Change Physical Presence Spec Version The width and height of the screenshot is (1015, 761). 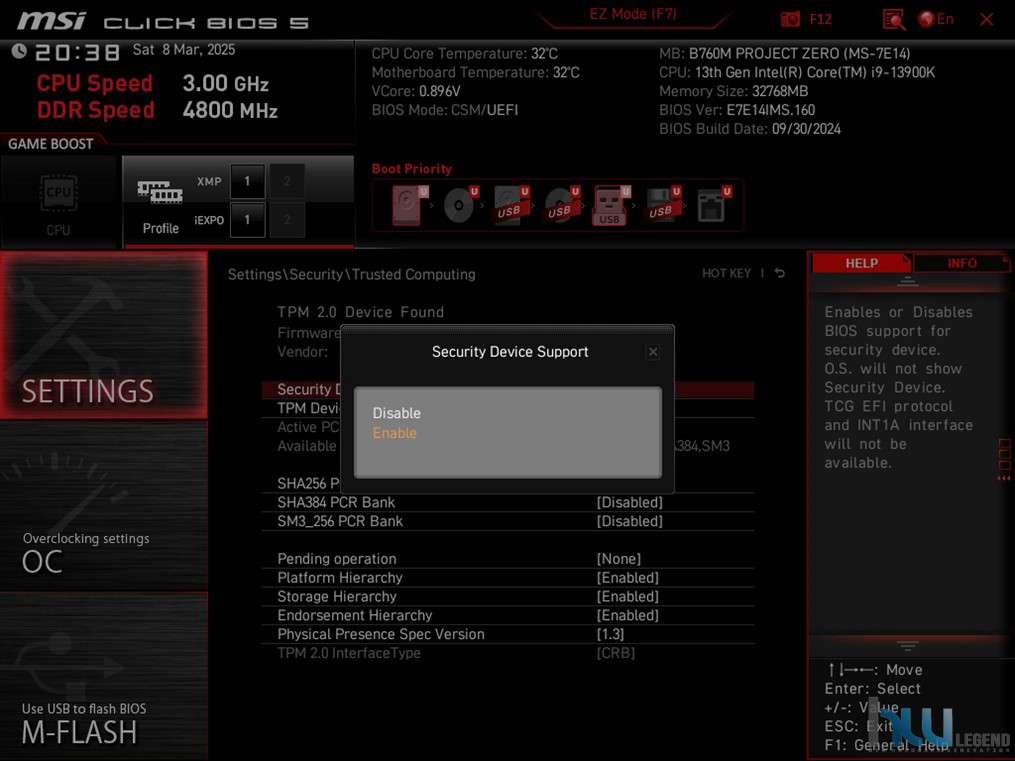(x=508, y=634)
